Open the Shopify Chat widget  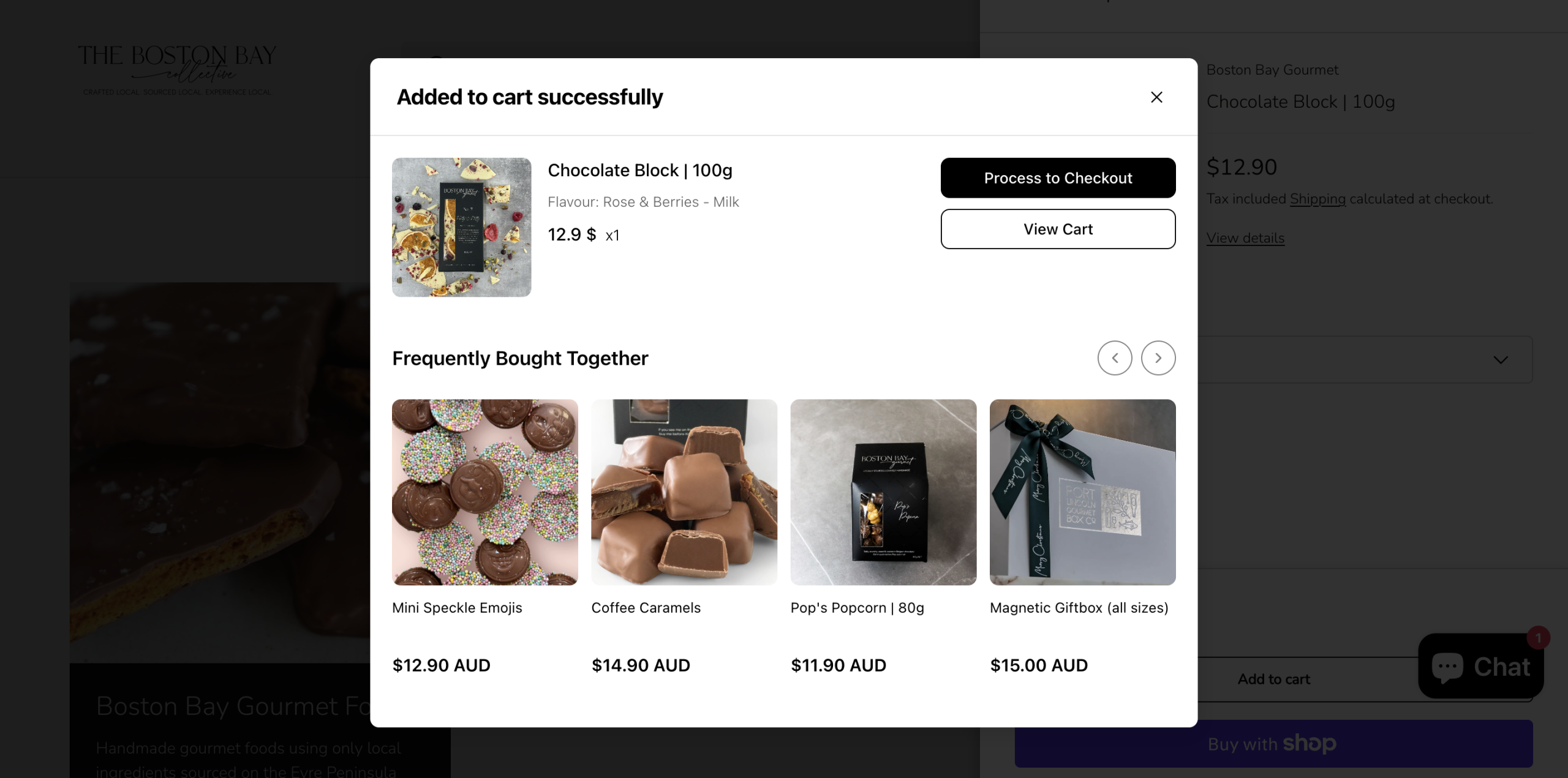1480,667
